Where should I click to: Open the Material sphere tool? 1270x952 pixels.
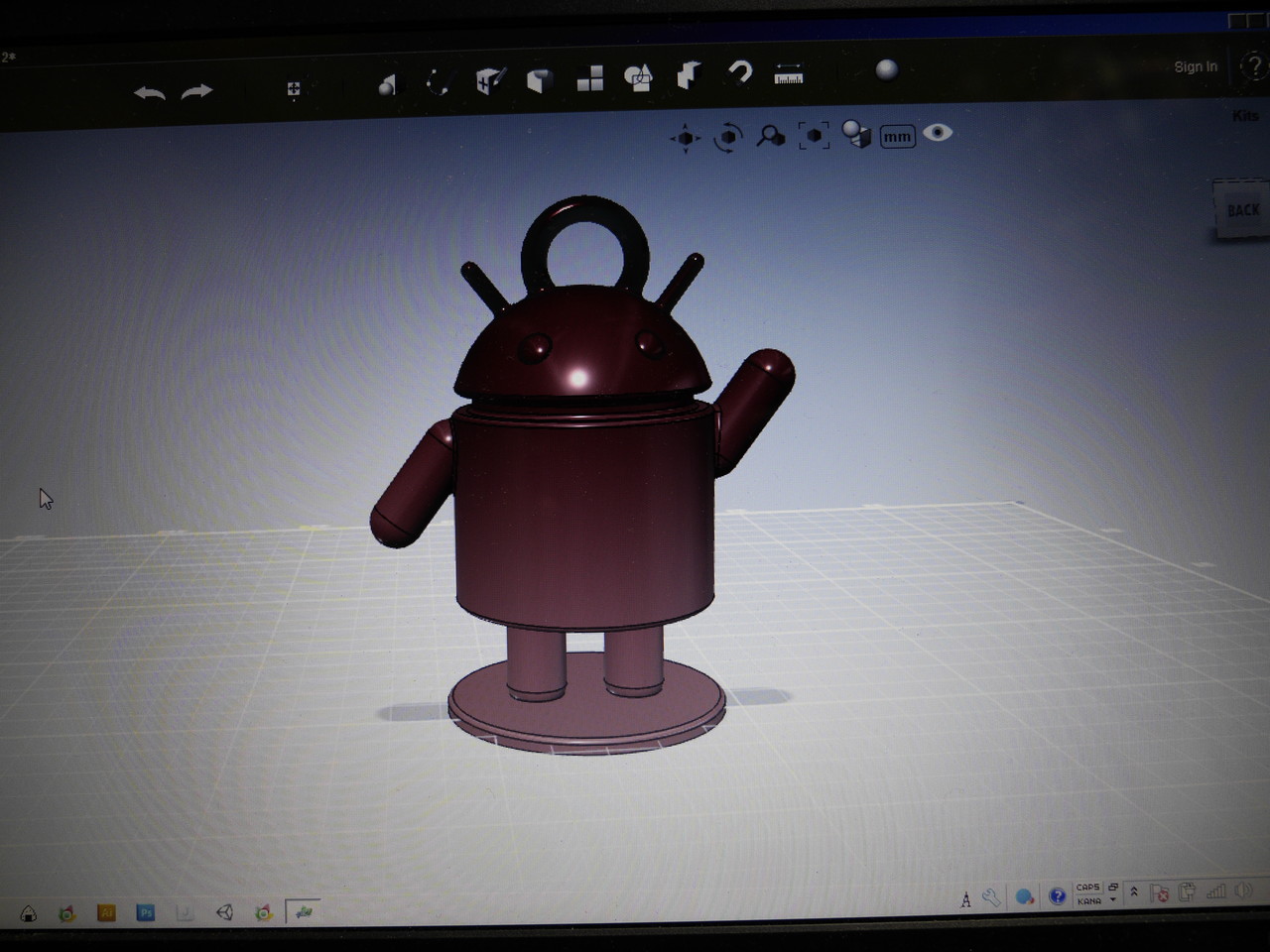[887, 69]
